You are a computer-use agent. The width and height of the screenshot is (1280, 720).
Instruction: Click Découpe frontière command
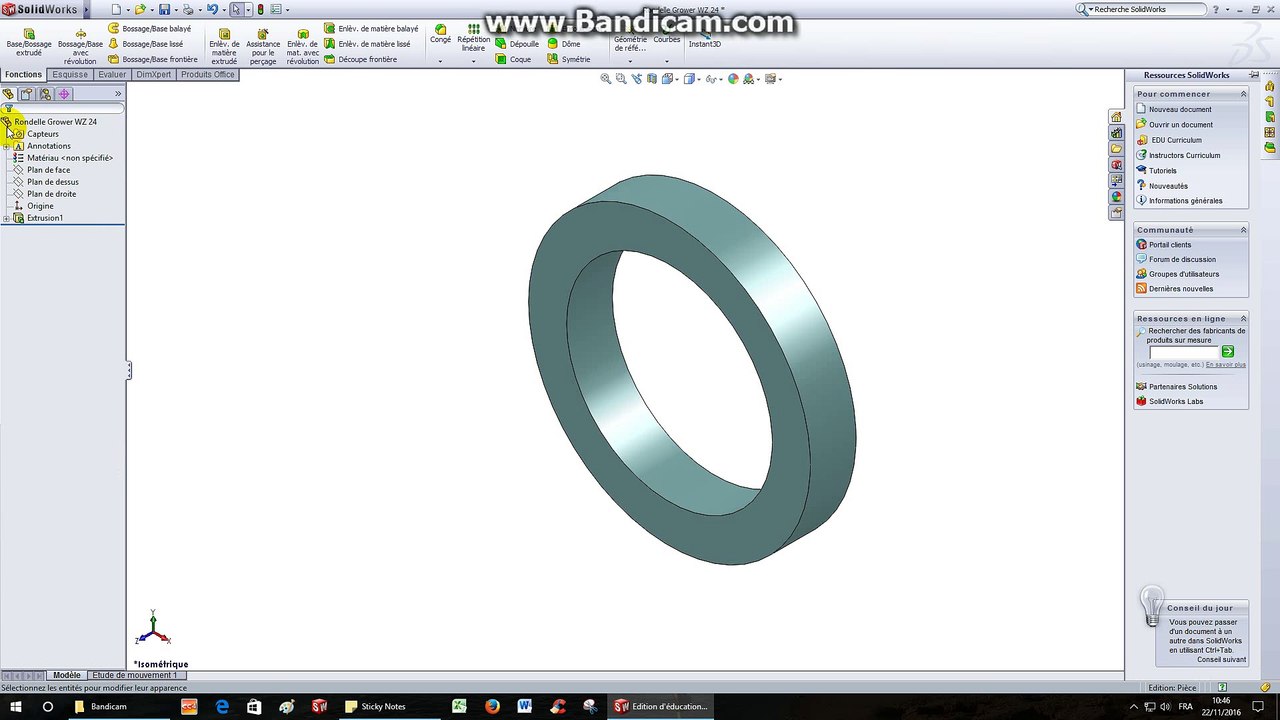361,59
